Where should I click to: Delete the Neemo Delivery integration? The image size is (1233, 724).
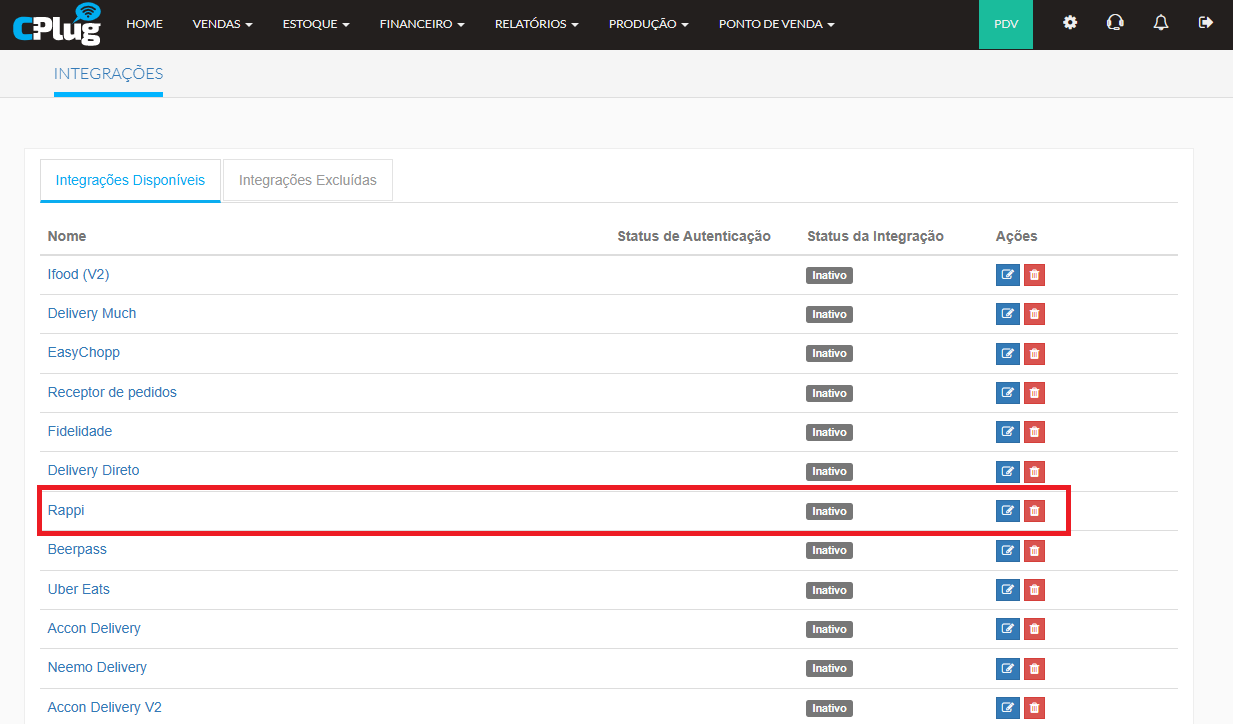1034,668
